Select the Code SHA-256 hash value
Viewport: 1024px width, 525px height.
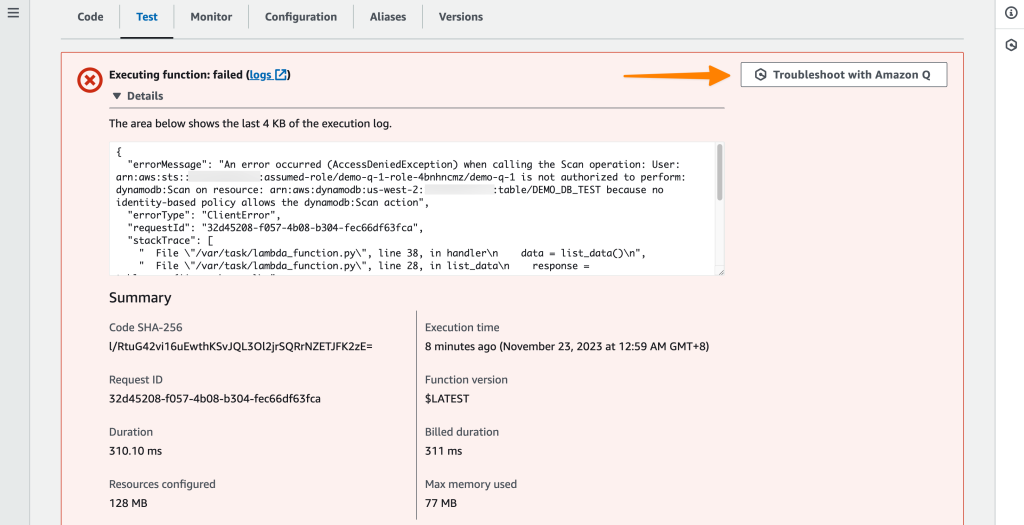point(241,347)
